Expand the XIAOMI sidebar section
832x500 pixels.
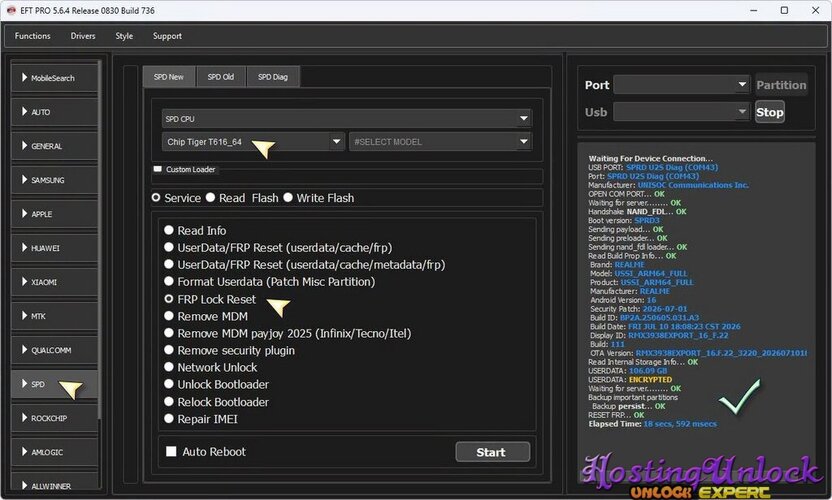click(x=55, y=282)
